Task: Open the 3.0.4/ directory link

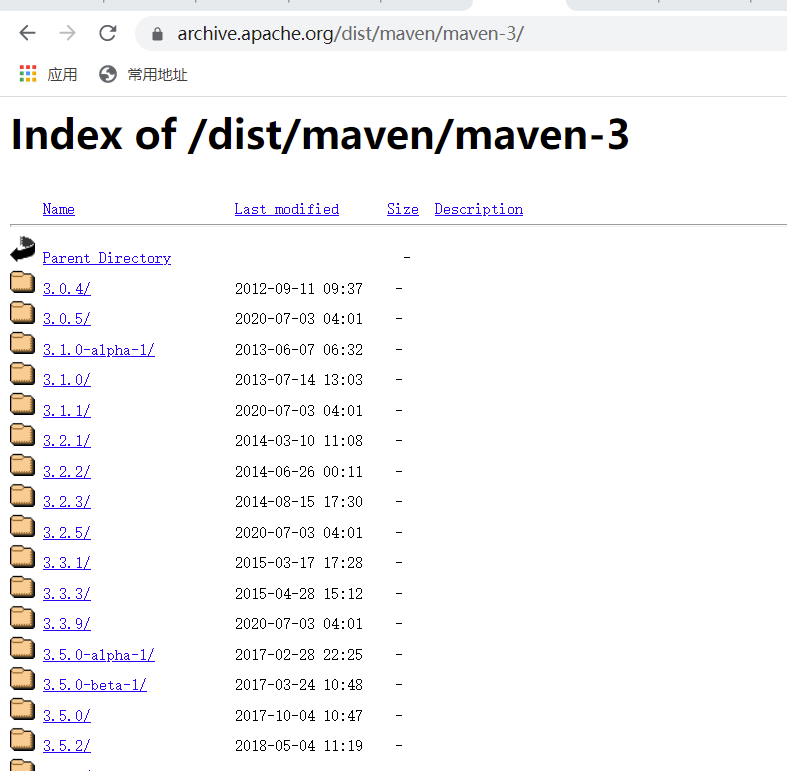Action: pyautogui.click(x=67, y=289)
